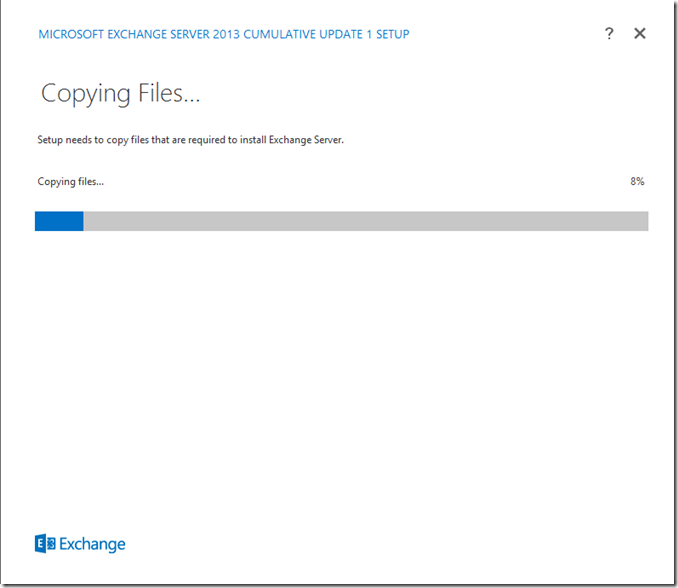The image size is (678, 588).
Task: Open the help question mark icon
Action: coord(609,33)
